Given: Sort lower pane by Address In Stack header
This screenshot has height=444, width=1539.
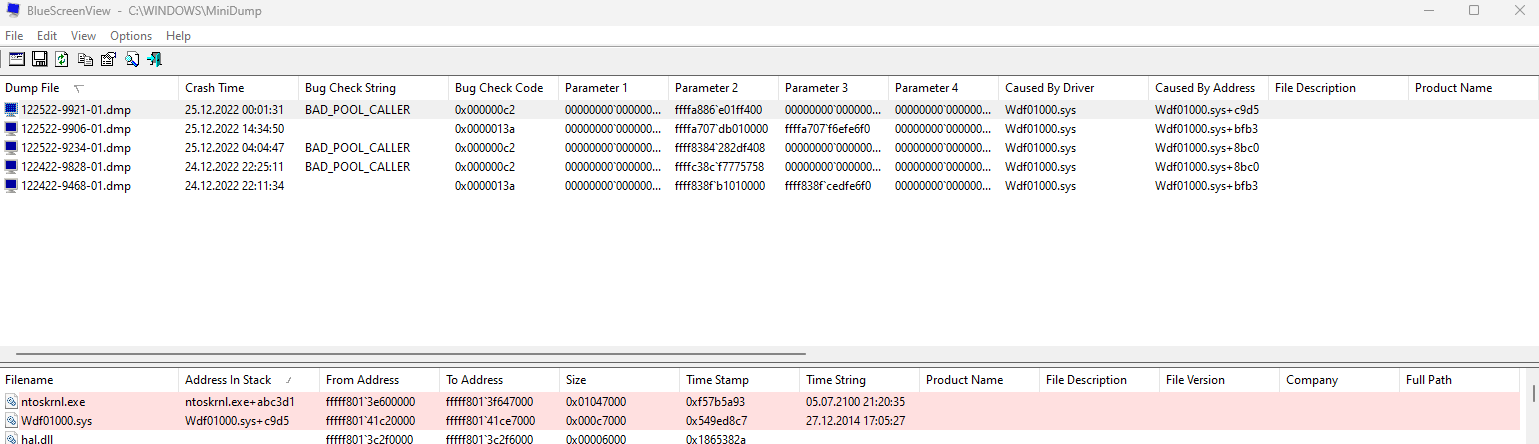Looking at the screenshot, I should tap(249, 380).
